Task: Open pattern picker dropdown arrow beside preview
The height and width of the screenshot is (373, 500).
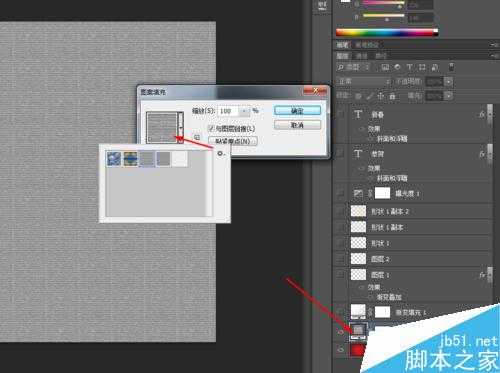Action: [x=180, y=127]
